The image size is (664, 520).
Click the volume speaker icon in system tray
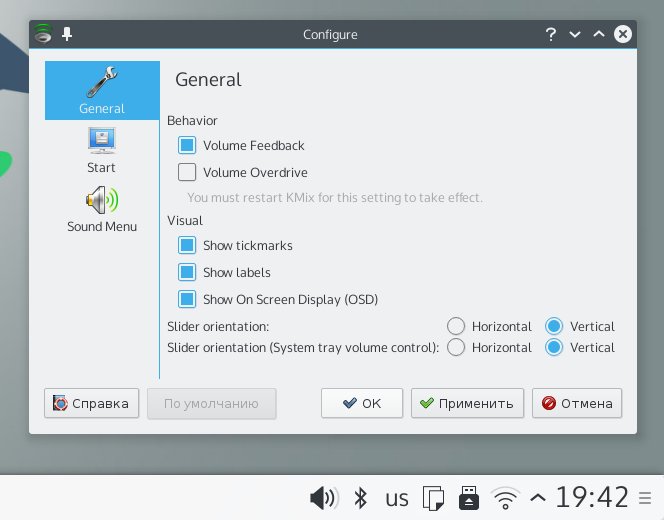point(324,498)
